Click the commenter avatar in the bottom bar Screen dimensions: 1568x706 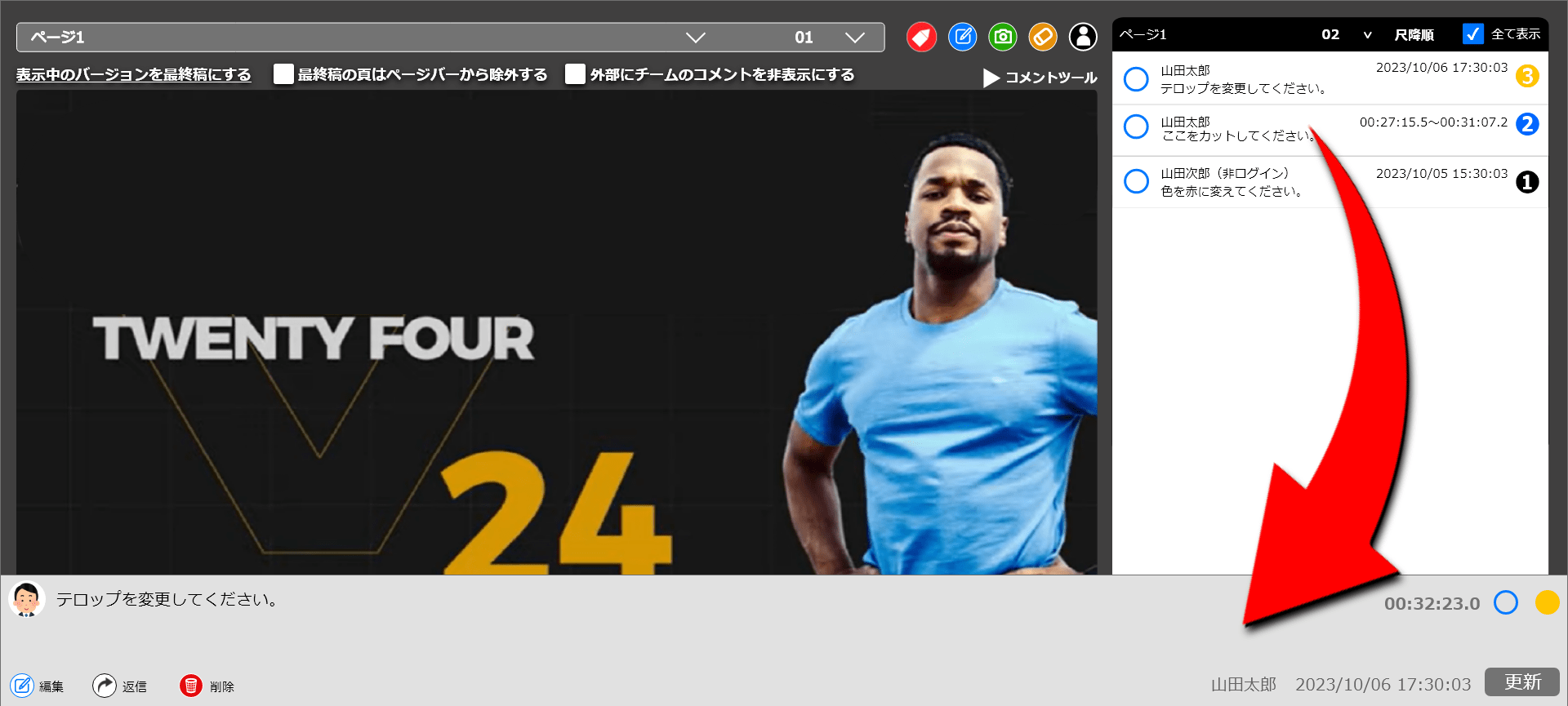point(26,599)
